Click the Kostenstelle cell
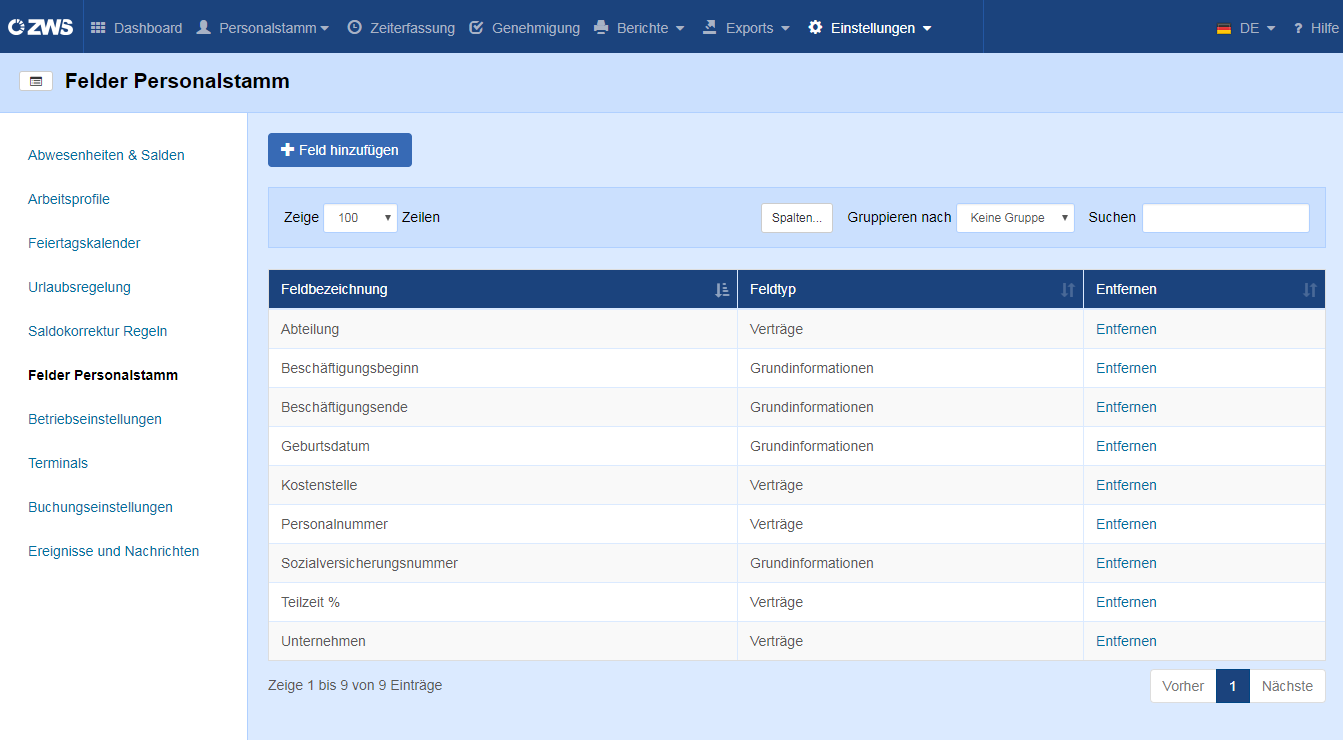 [503, 485]
